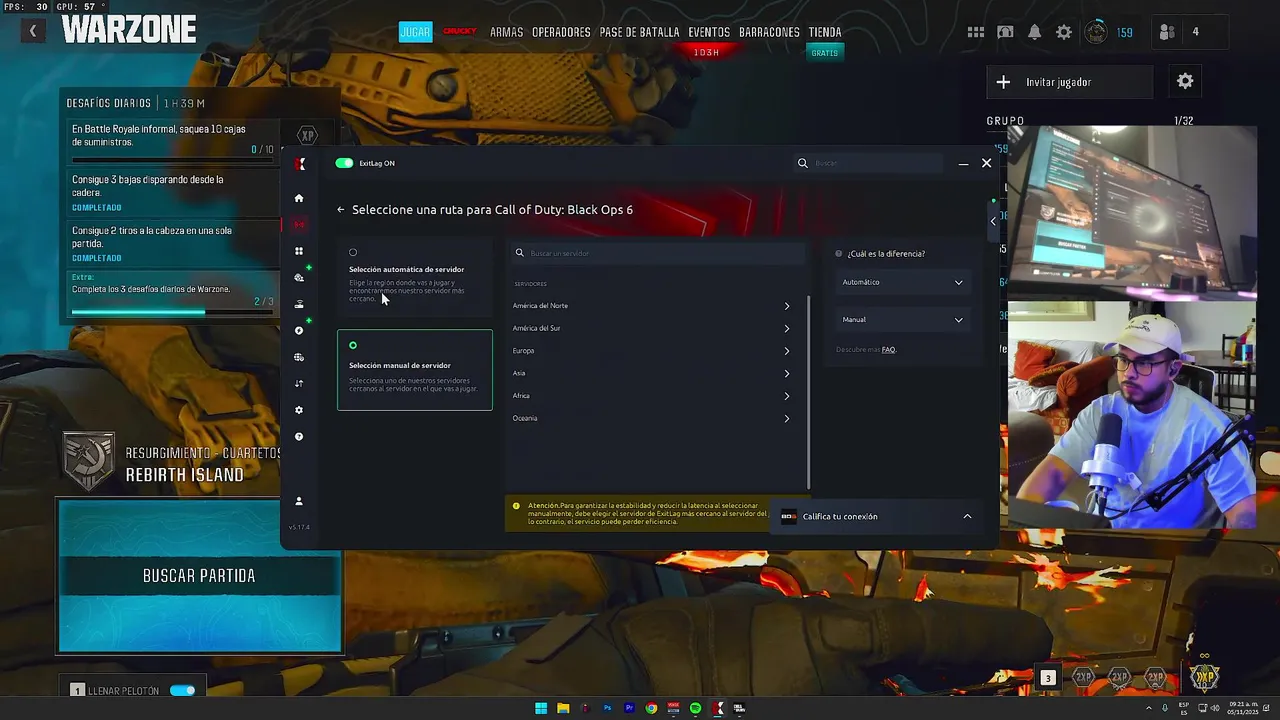Open the TIENDA tab
This screenshot has height=720, width=1280.
click(825, 32)
